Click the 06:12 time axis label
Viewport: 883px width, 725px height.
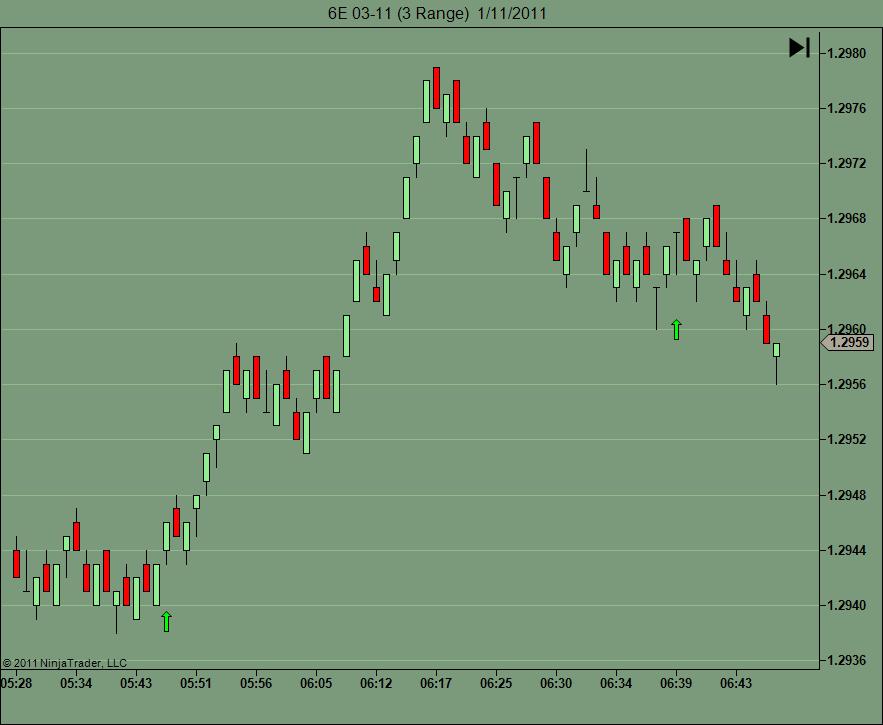click(x=376, y=683)
